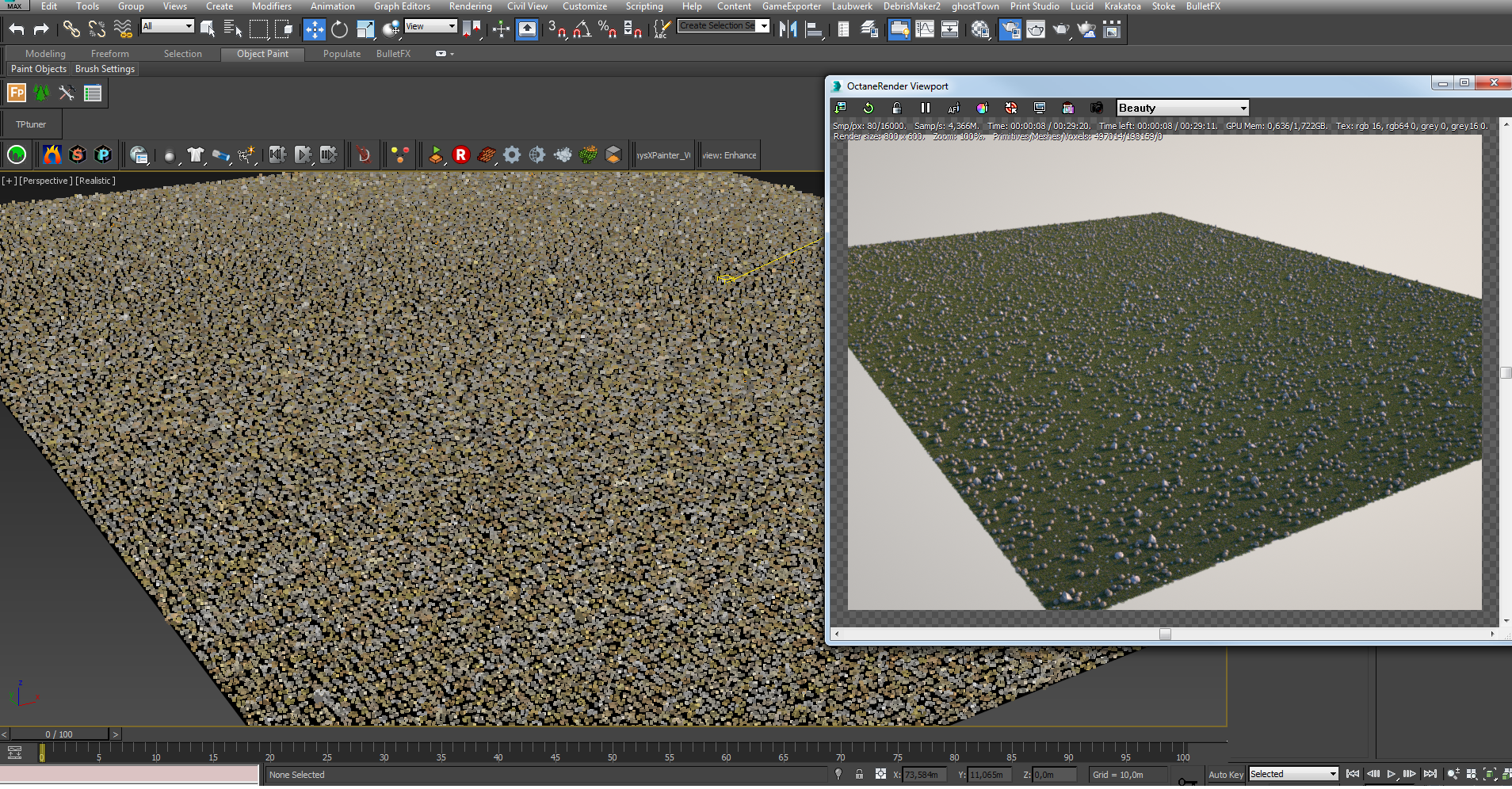The image size is (1512, 789).
Task: Open the Graph Editors menu
Action: click(402, 6)
